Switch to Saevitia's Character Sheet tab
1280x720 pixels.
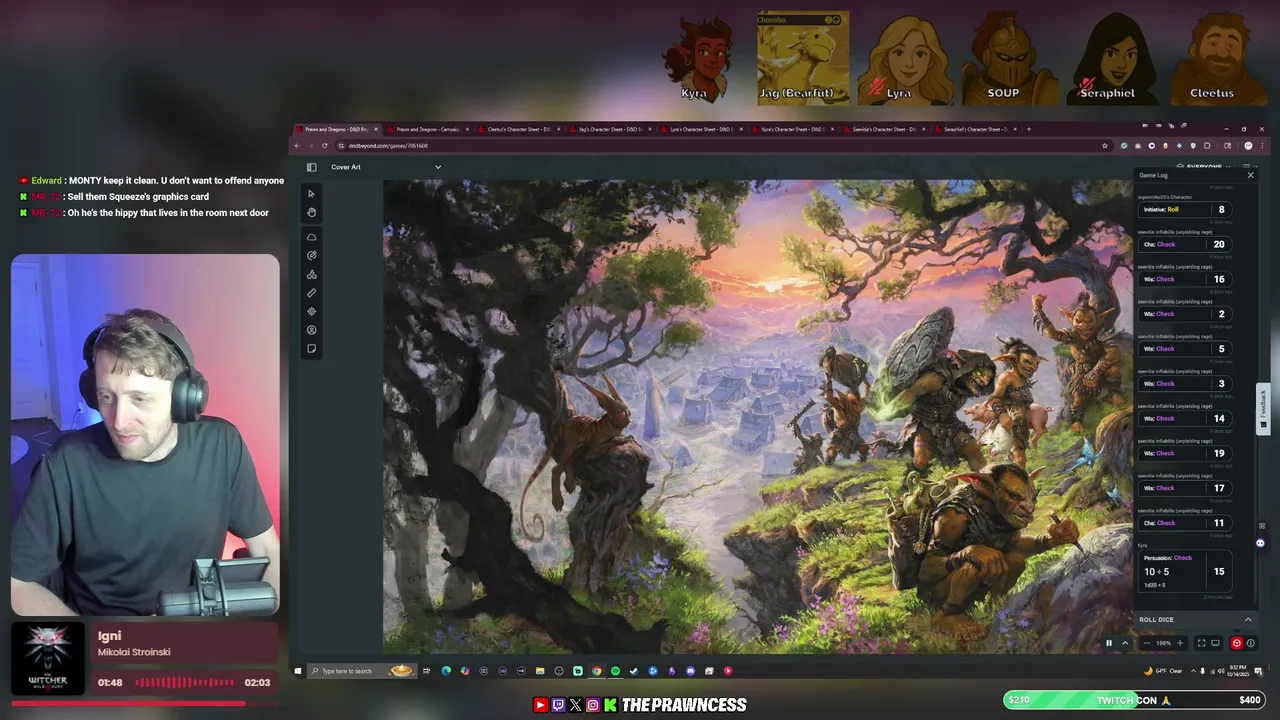tap(883, 129)
